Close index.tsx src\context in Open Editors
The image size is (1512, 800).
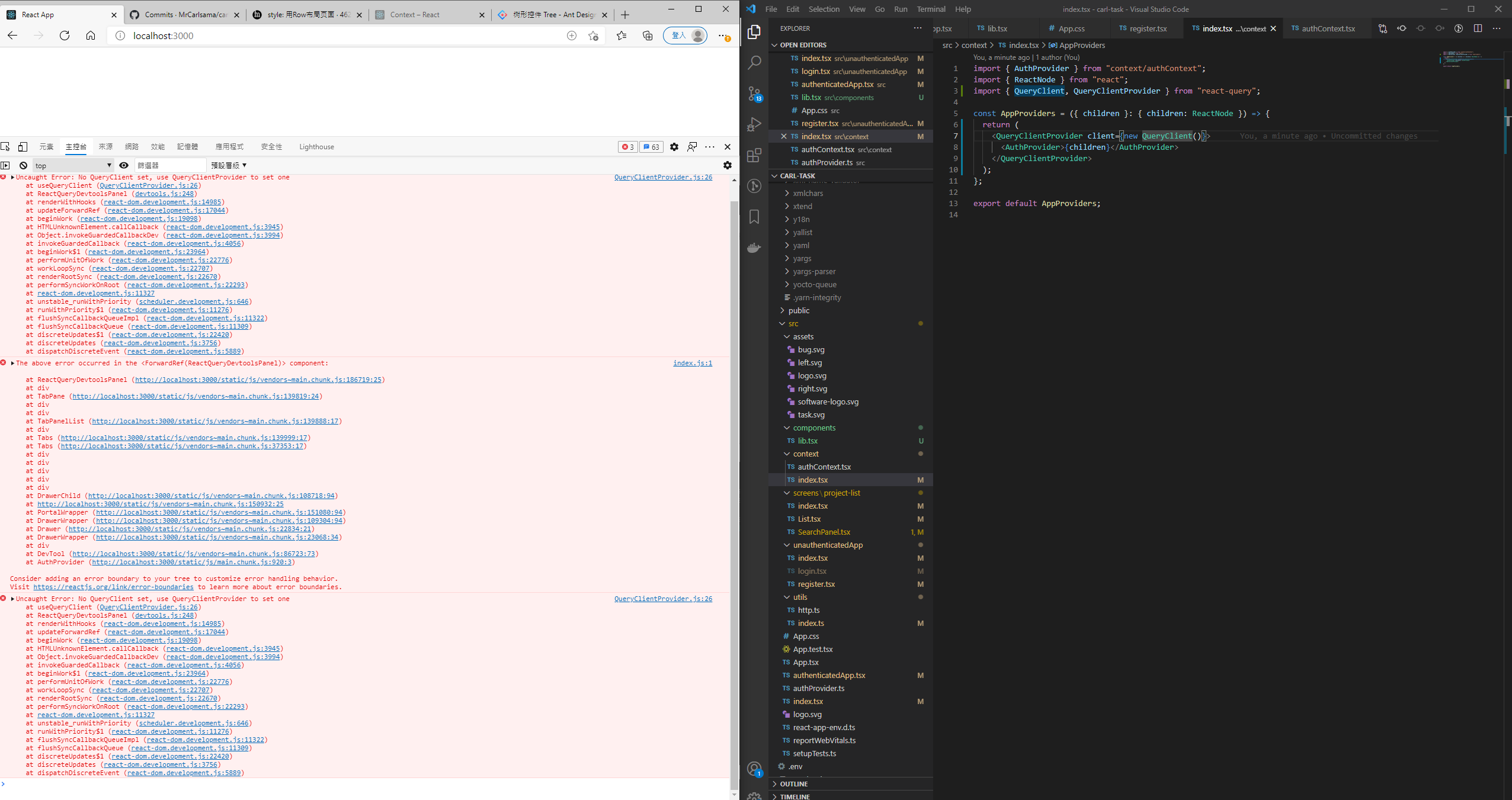[x=783, y=136]
